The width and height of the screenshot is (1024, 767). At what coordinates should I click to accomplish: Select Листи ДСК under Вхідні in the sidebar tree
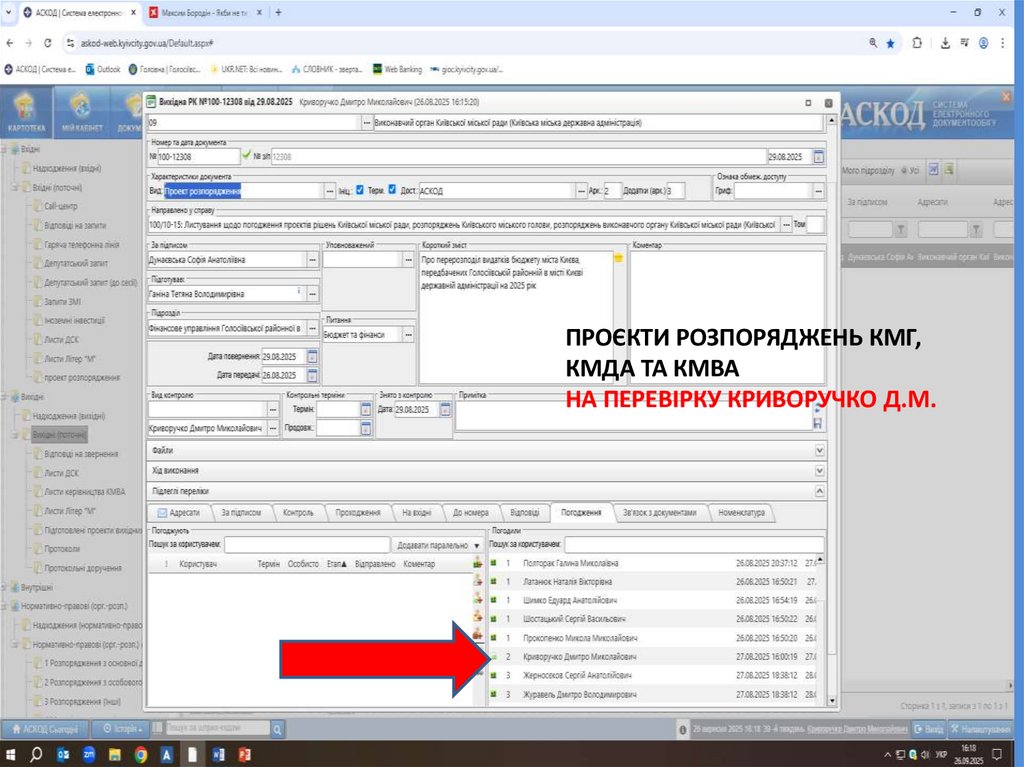[61, 340]
